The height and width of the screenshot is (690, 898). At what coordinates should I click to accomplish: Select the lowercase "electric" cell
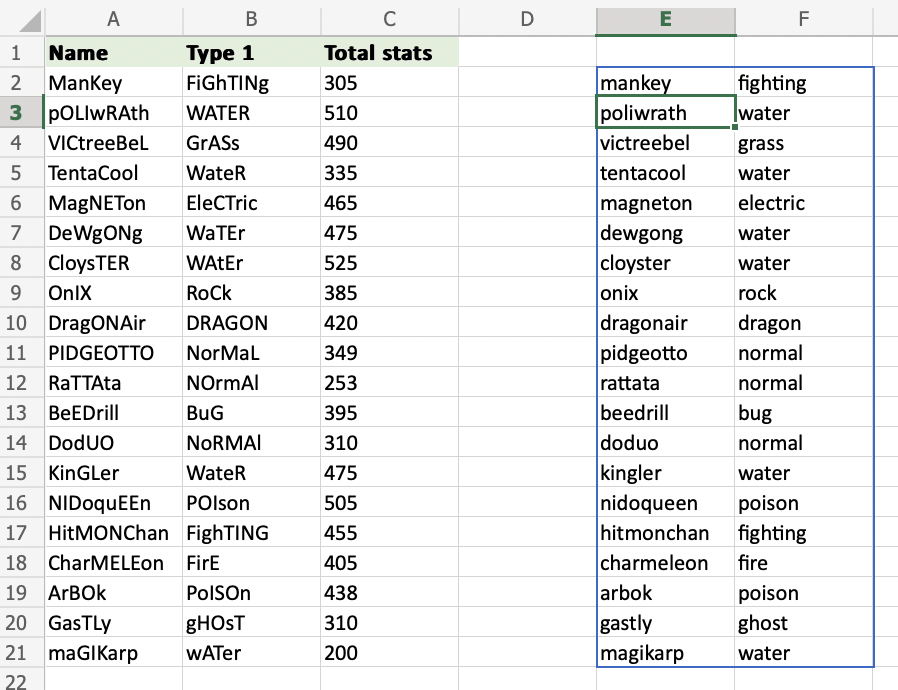click(803, 203)
